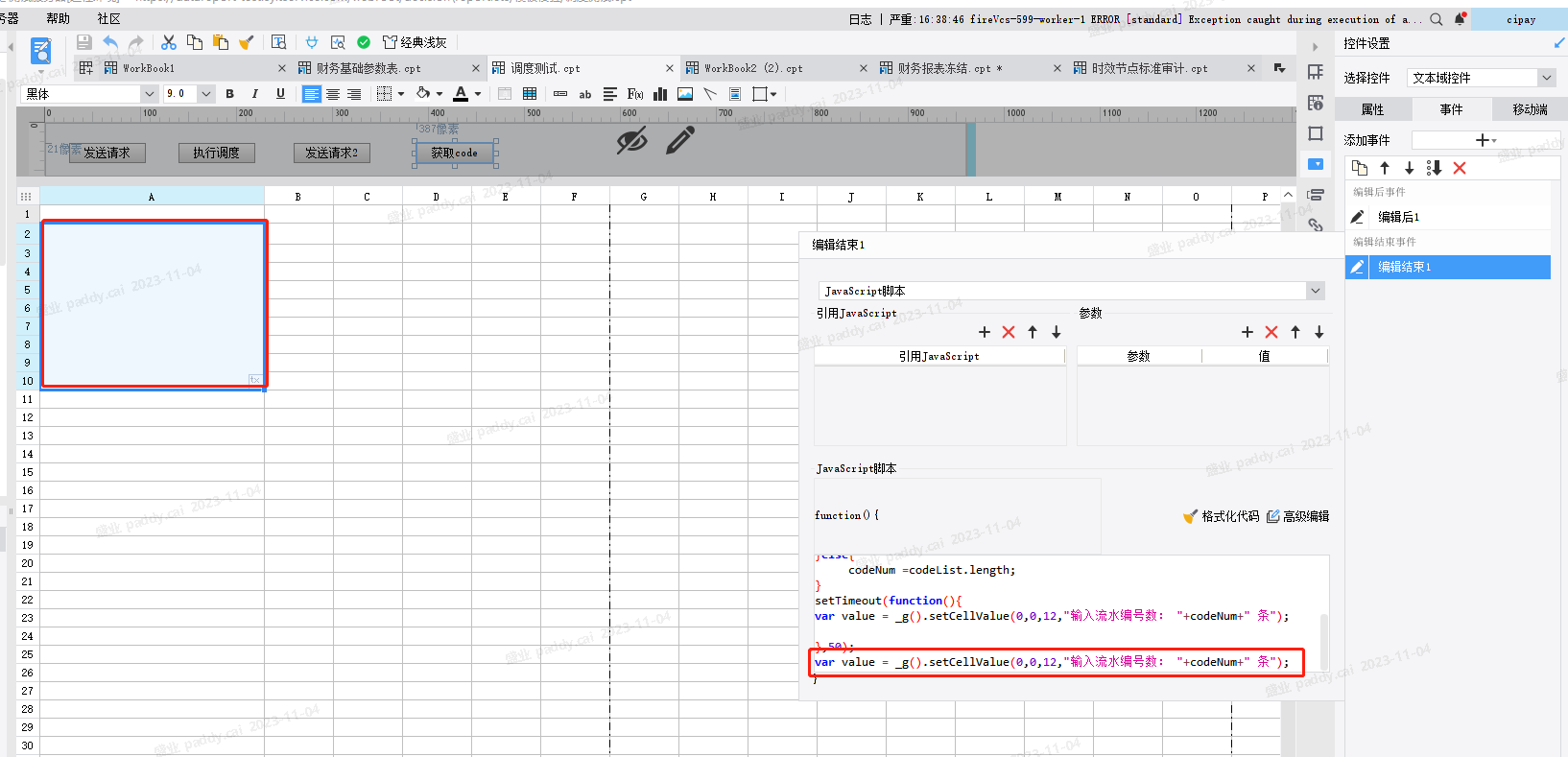Add a referenced JavaScript with plus icon

pyautogui.click(x=984, y=332)
